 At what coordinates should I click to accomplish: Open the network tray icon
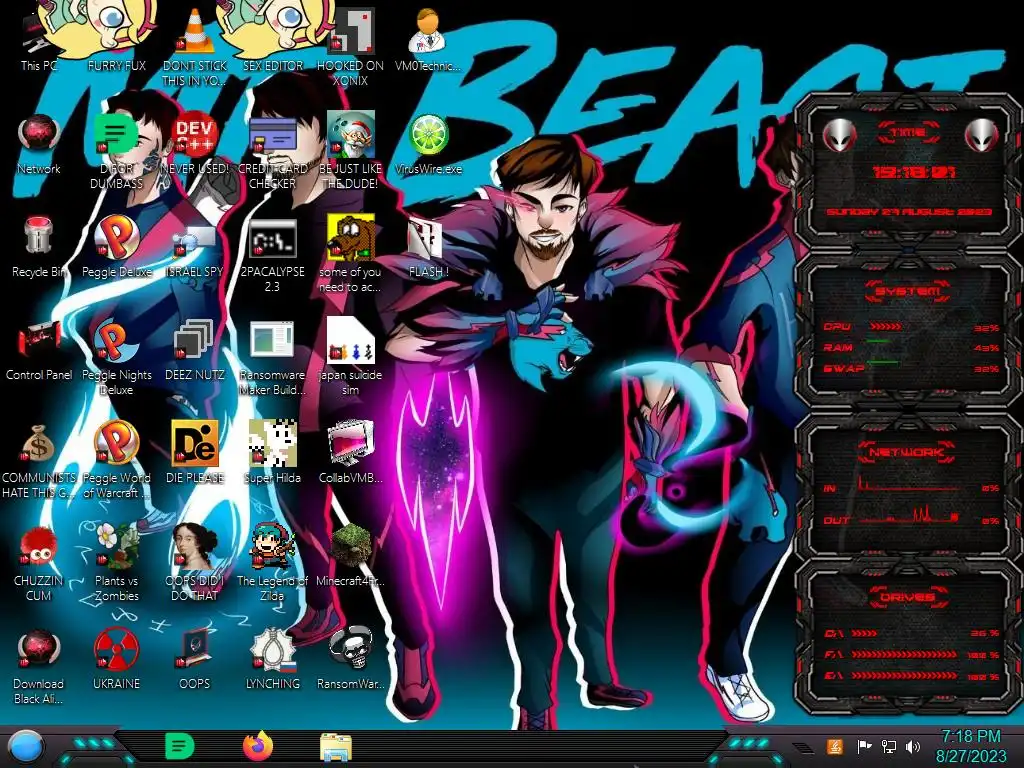(889, 746)
